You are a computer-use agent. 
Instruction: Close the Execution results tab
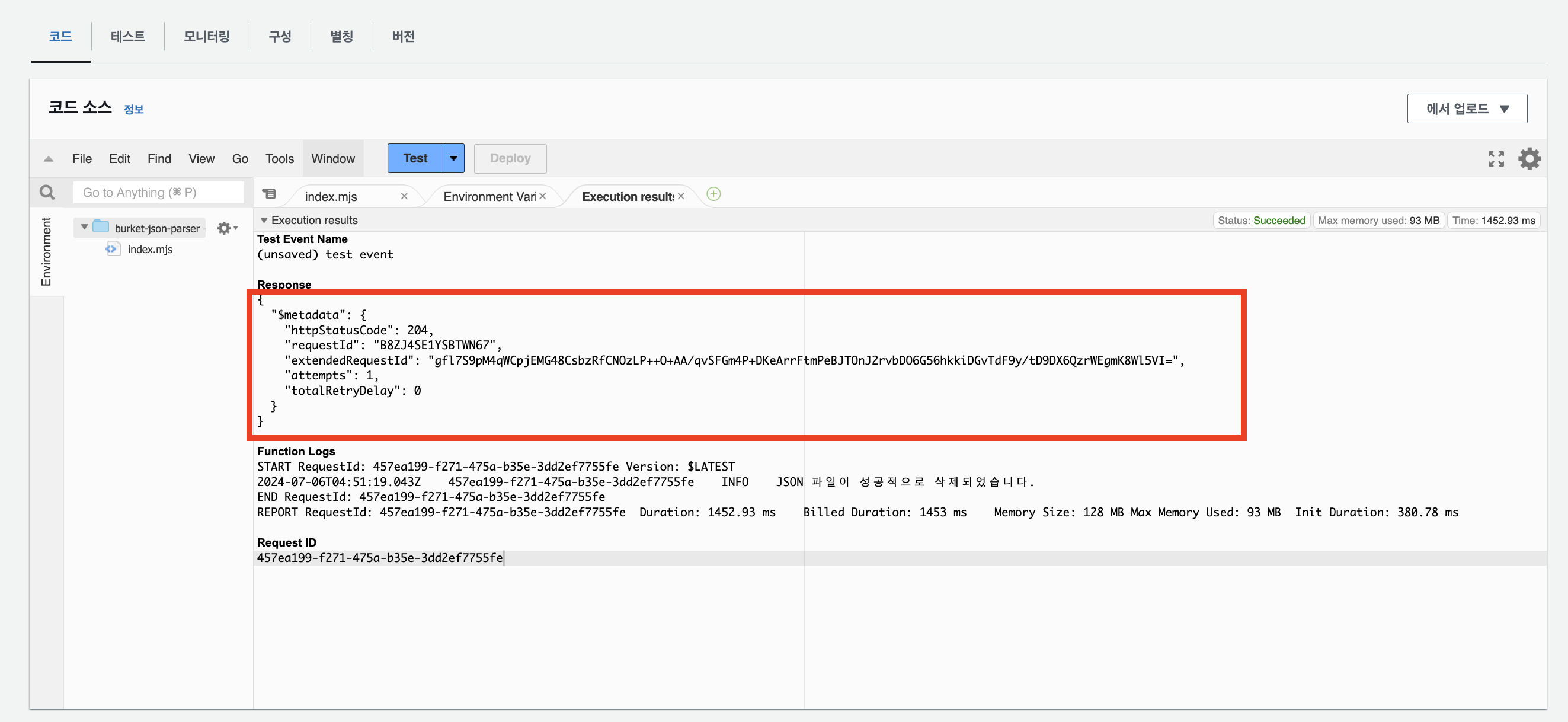pyautogui.click(x=681, y=196)
